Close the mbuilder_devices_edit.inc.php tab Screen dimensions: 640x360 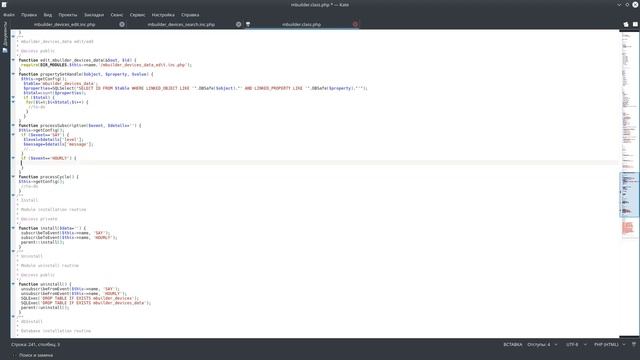[122, 24]
